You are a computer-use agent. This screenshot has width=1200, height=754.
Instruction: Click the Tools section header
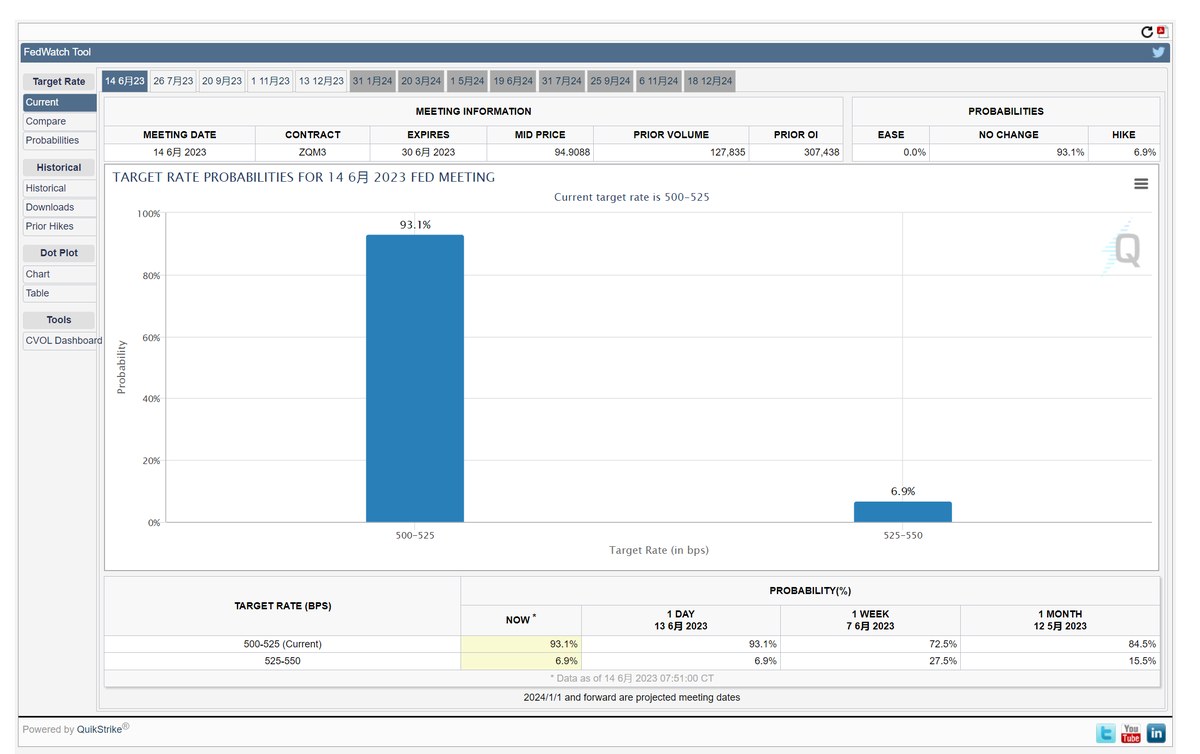coord(59,320)
